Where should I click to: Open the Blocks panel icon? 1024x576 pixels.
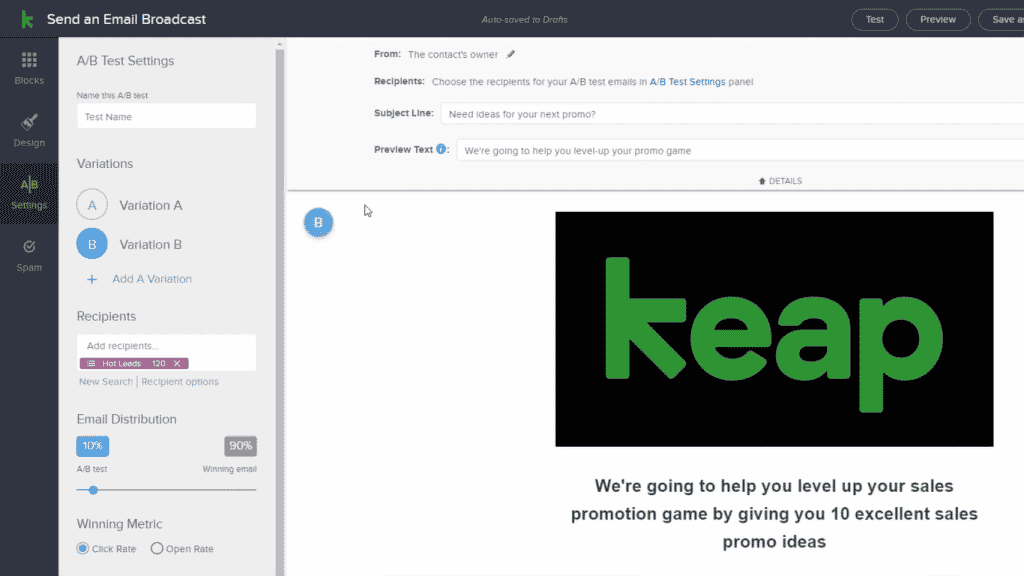click(x=29, y=67)
